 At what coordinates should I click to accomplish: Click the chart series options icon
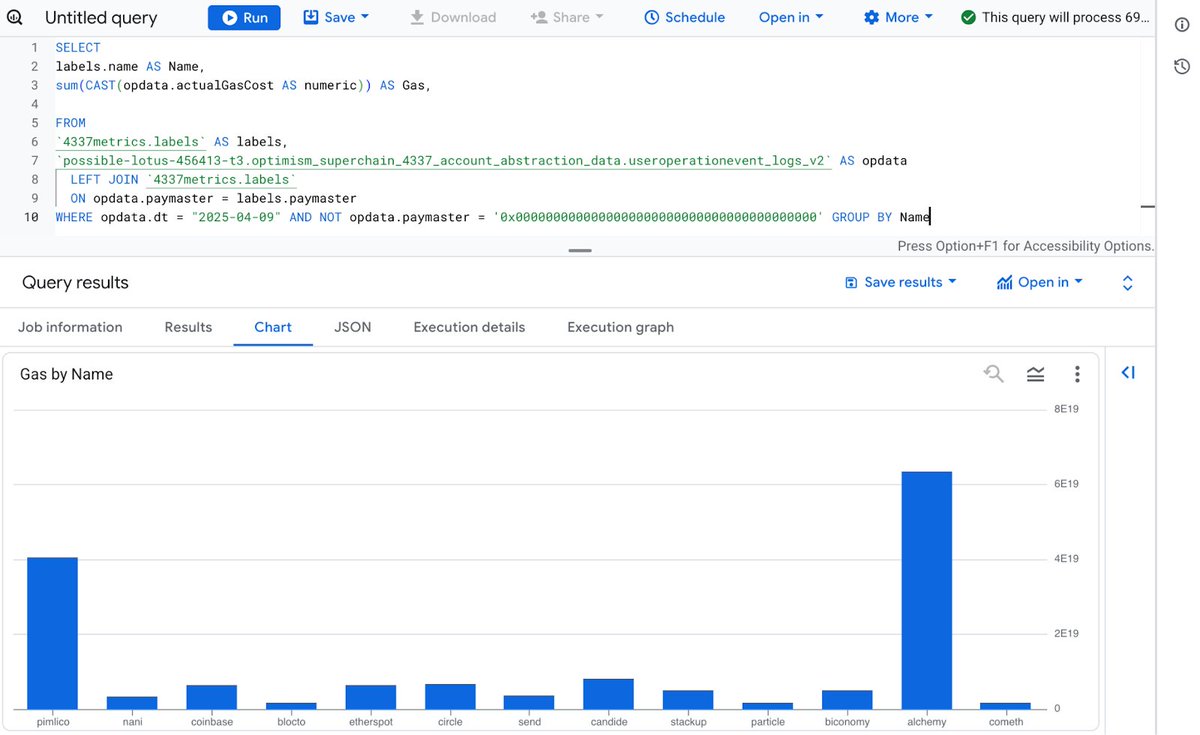[x=1036, y=374]
